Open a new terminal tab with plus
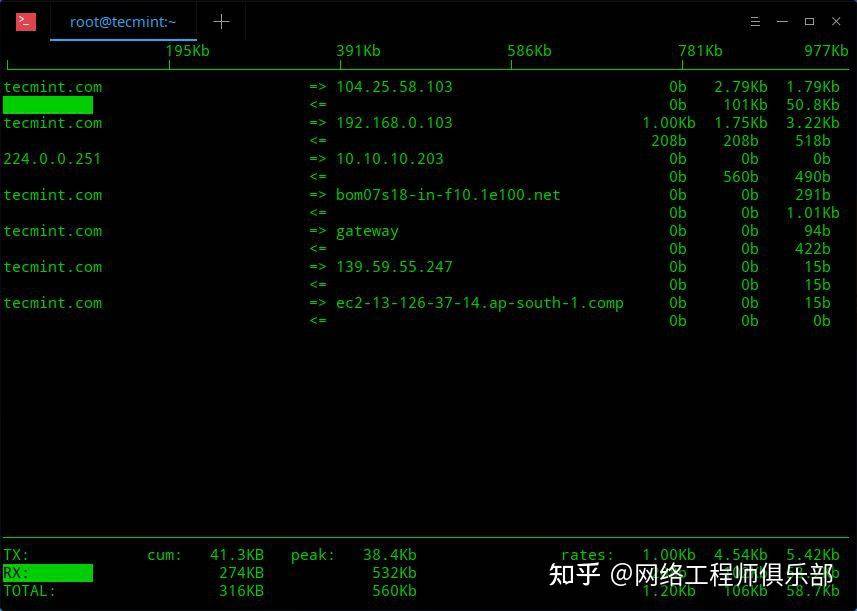Screen dimensions: 857x611 click(x=221, y=22)
